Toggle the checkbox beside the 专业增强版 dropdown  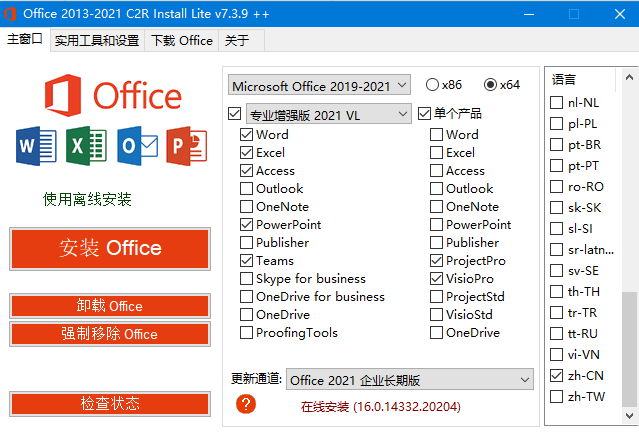235,113
